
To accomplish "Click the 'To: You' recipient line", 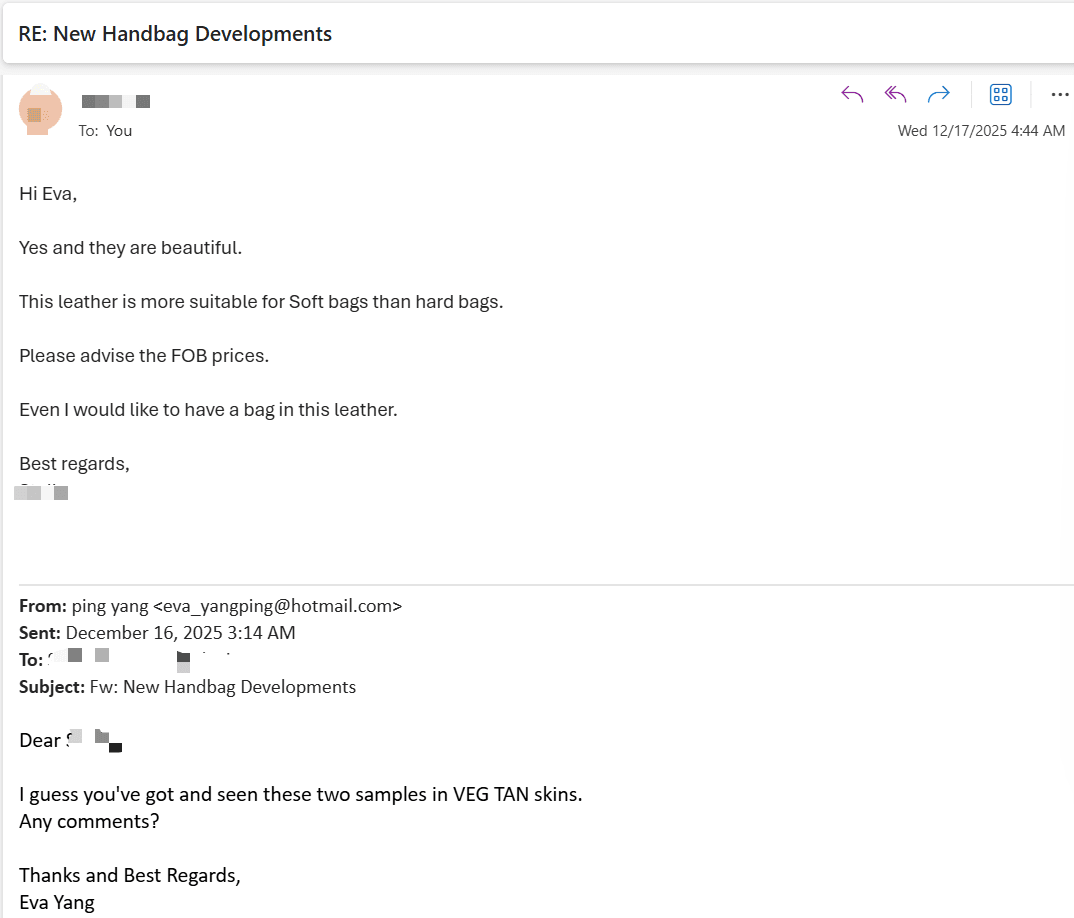I will [x=105, y=131].
